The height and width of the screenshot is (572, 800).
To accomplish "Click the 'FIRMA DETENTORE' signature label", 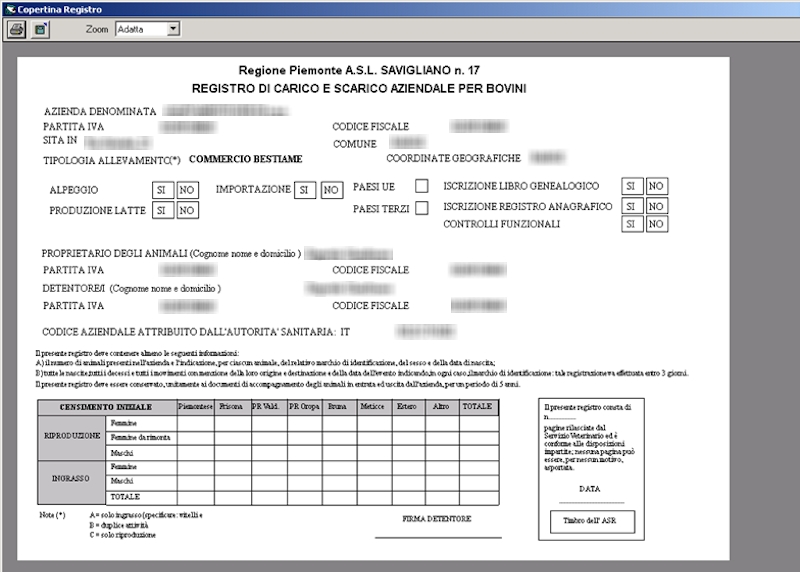I will [x=437, y=518].
